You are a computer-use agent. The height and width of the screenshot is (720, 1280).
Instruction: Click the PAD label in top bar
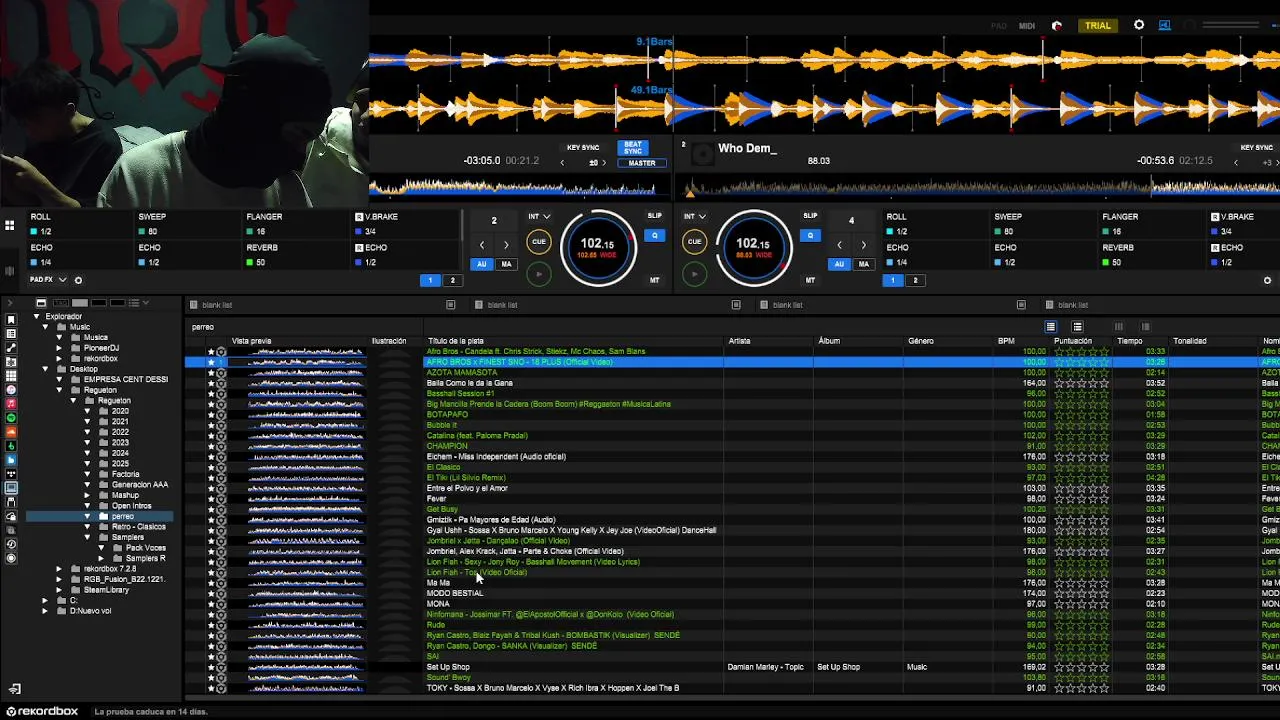click(999, 25)
